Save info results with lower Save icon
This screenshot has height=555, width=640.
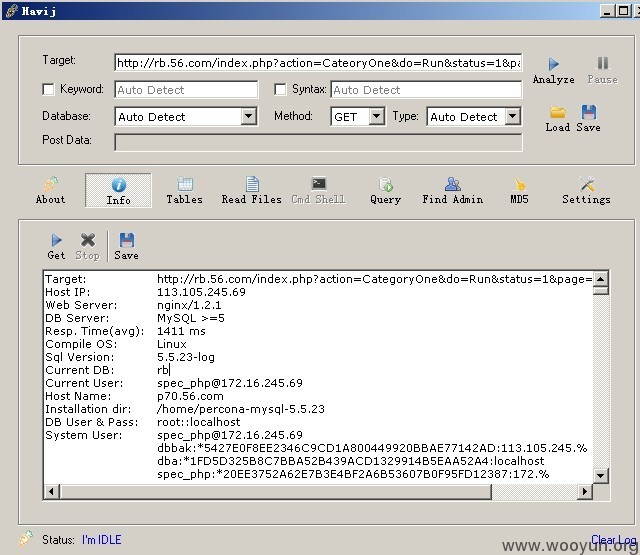click(x=127, y=246)
